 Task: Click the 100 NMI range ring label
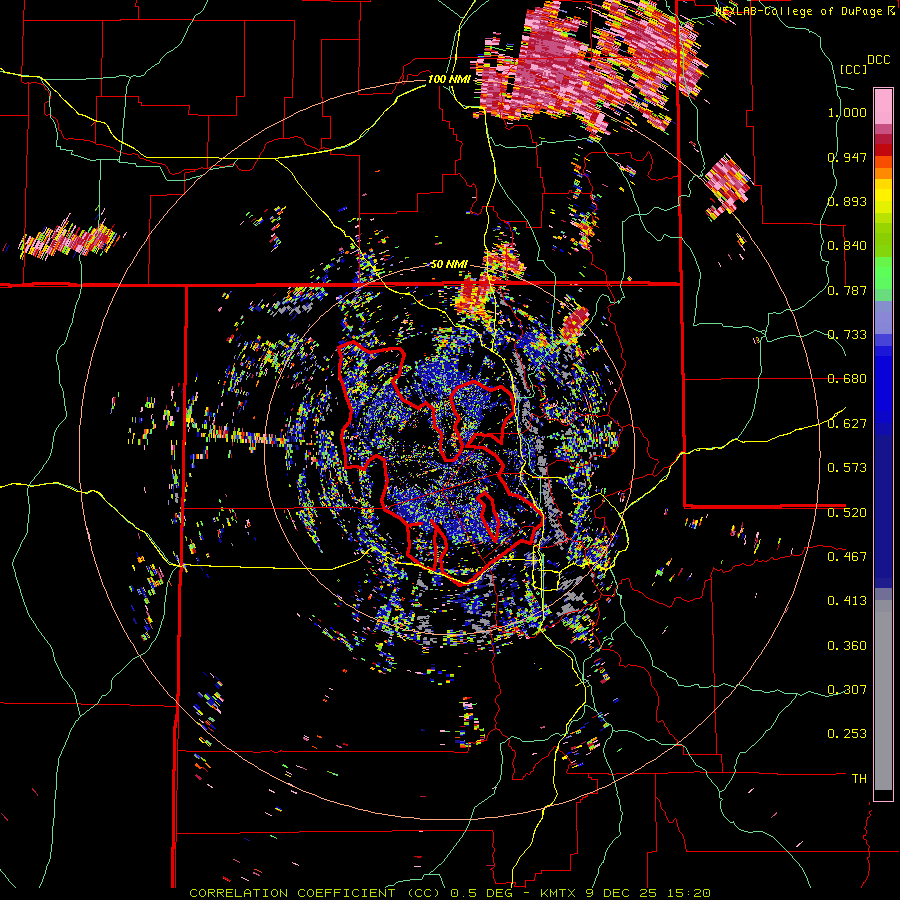pos(448,79)
